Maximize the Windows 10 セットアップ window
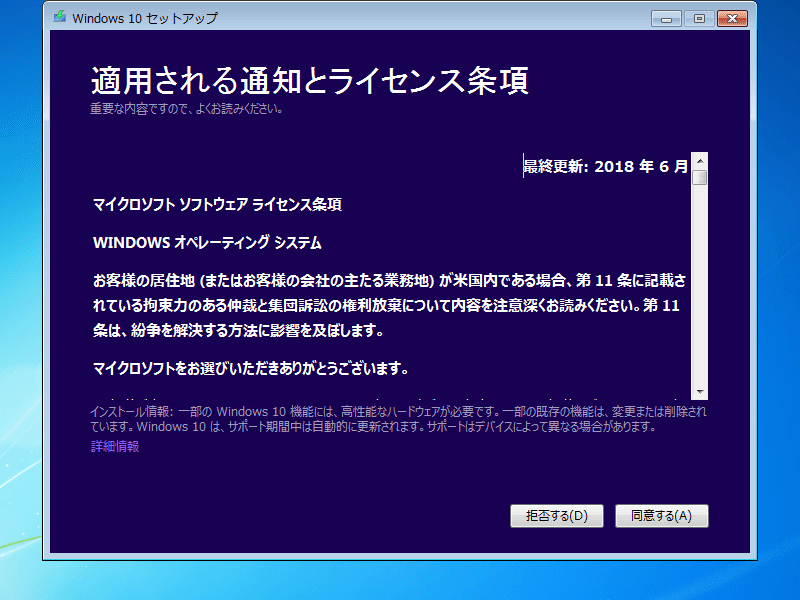 [697, 18]
